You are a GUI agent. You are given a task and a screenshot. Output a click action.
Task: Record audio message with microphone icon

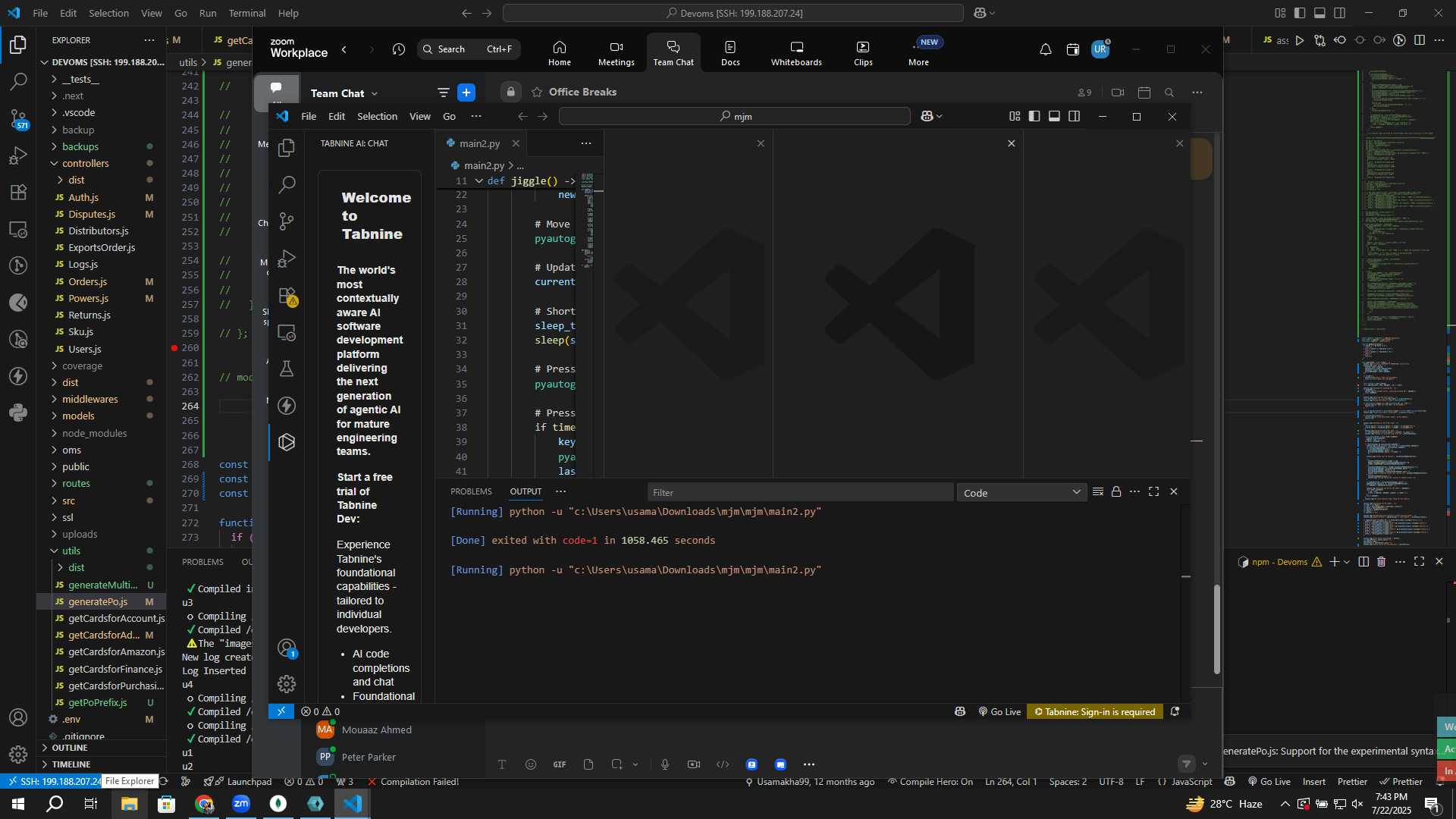point(665,764)
